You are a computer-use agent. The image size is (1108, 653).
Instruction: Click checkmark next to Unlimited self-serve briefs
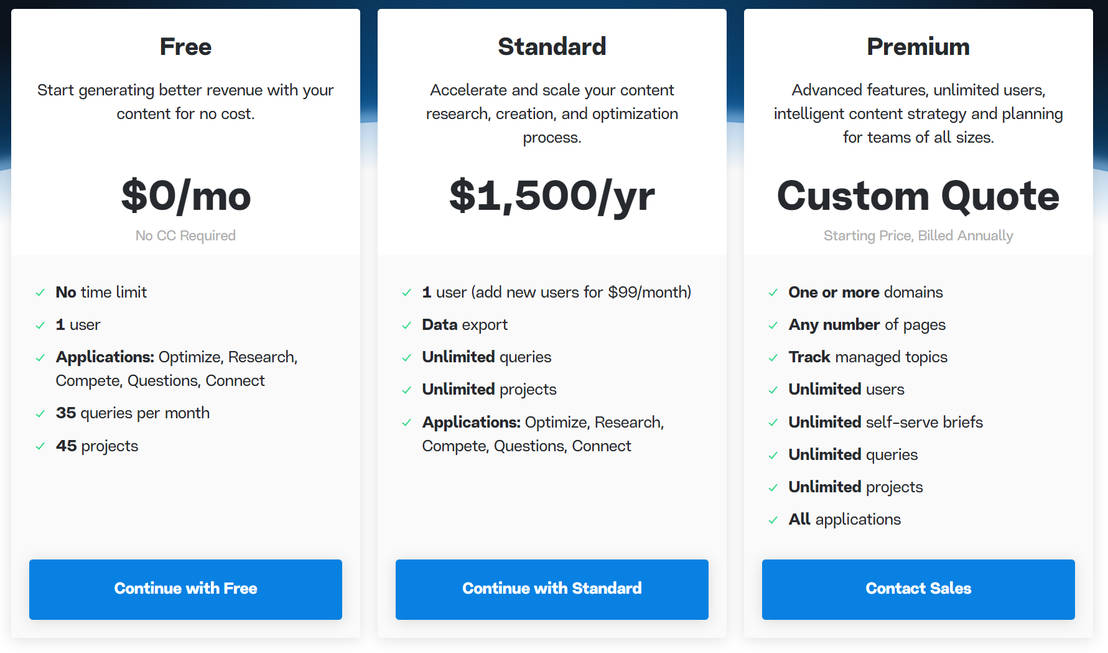[x=773, y=423]
